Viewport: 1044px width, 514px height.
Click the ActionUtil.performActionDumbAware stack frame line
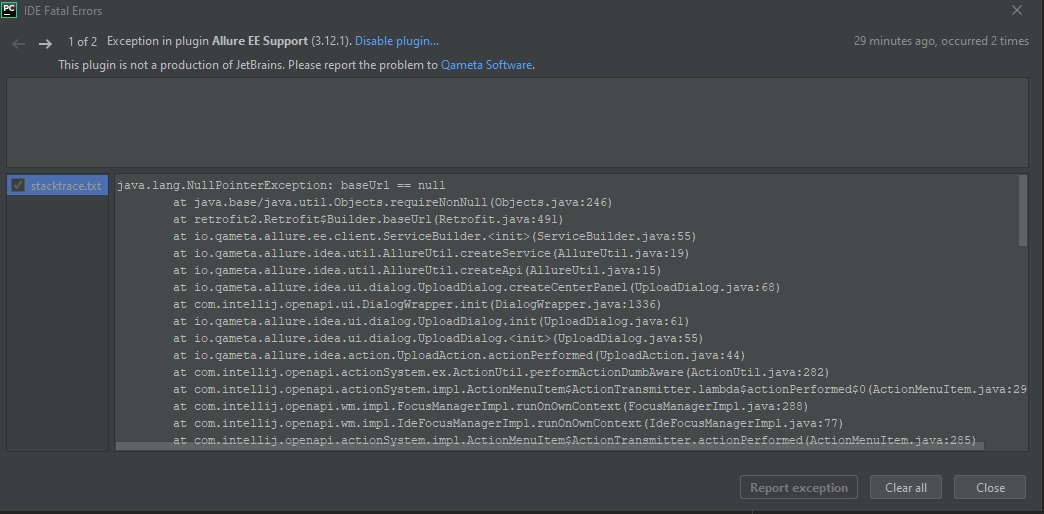tap(501, 372)
